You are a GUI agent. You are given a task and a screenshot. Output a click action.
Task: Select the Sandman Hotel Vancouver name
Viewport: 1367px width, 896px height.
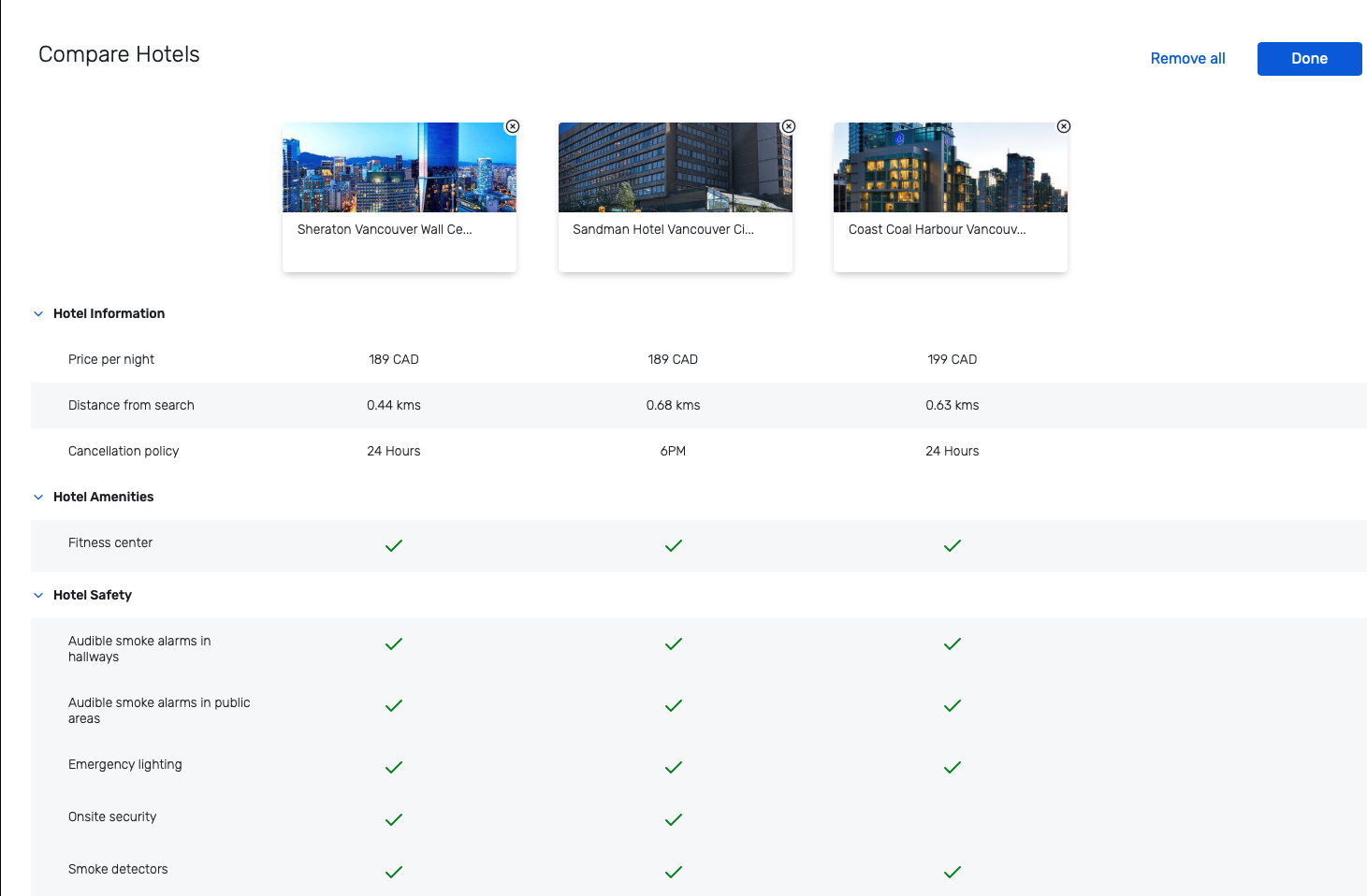[663, 229]
